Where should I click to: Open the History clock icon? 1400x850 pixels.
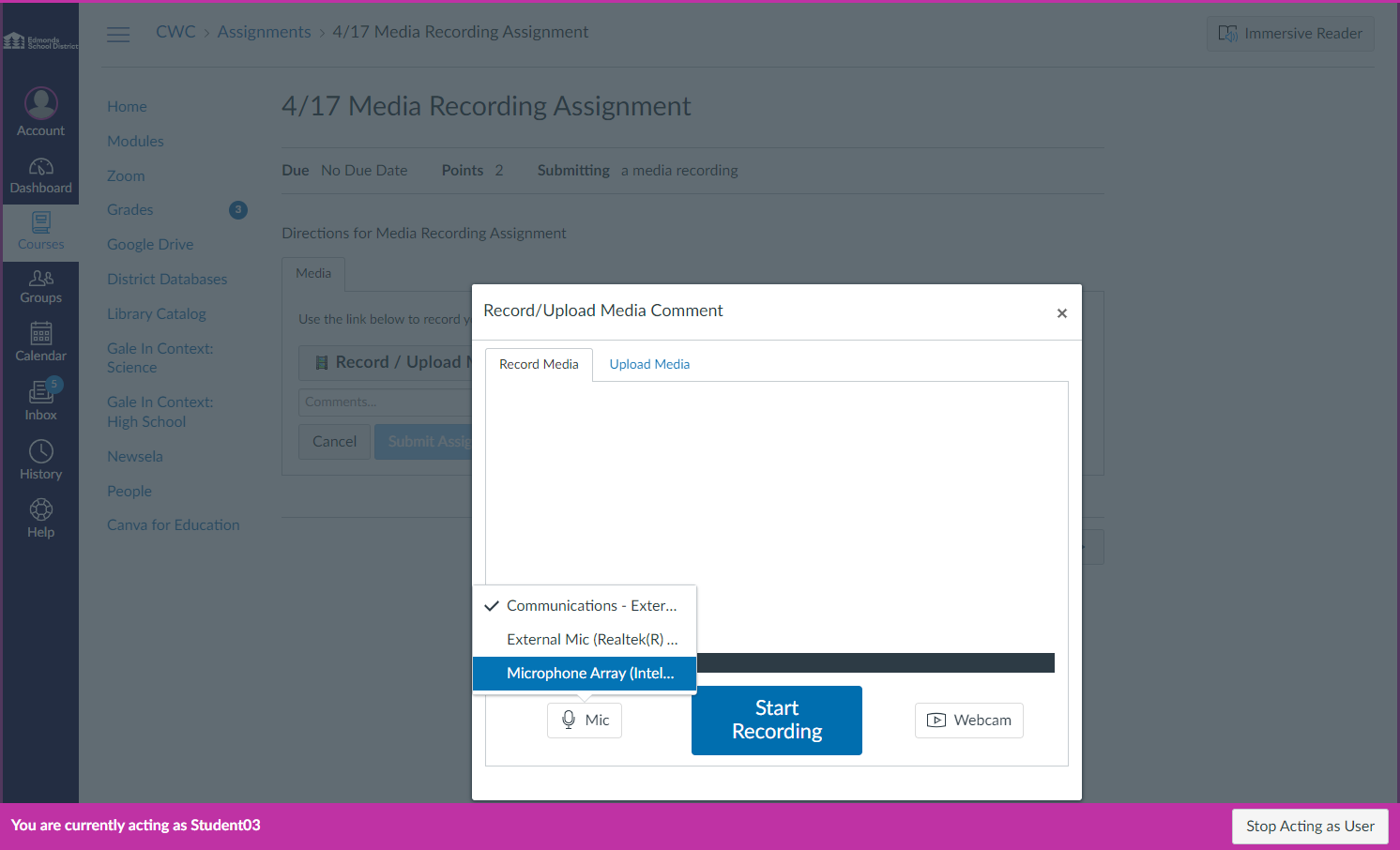pos(40,460)
